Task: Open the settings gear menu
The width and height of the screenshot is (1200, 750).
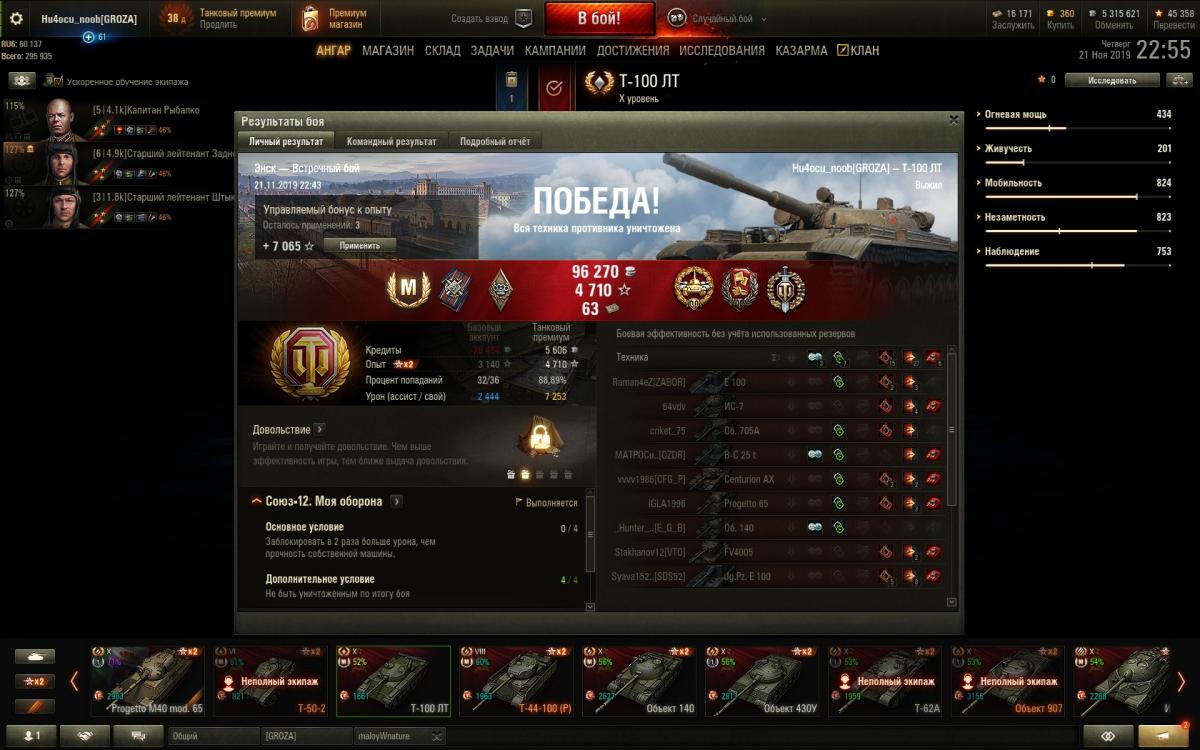Action: tap(16, 18)
